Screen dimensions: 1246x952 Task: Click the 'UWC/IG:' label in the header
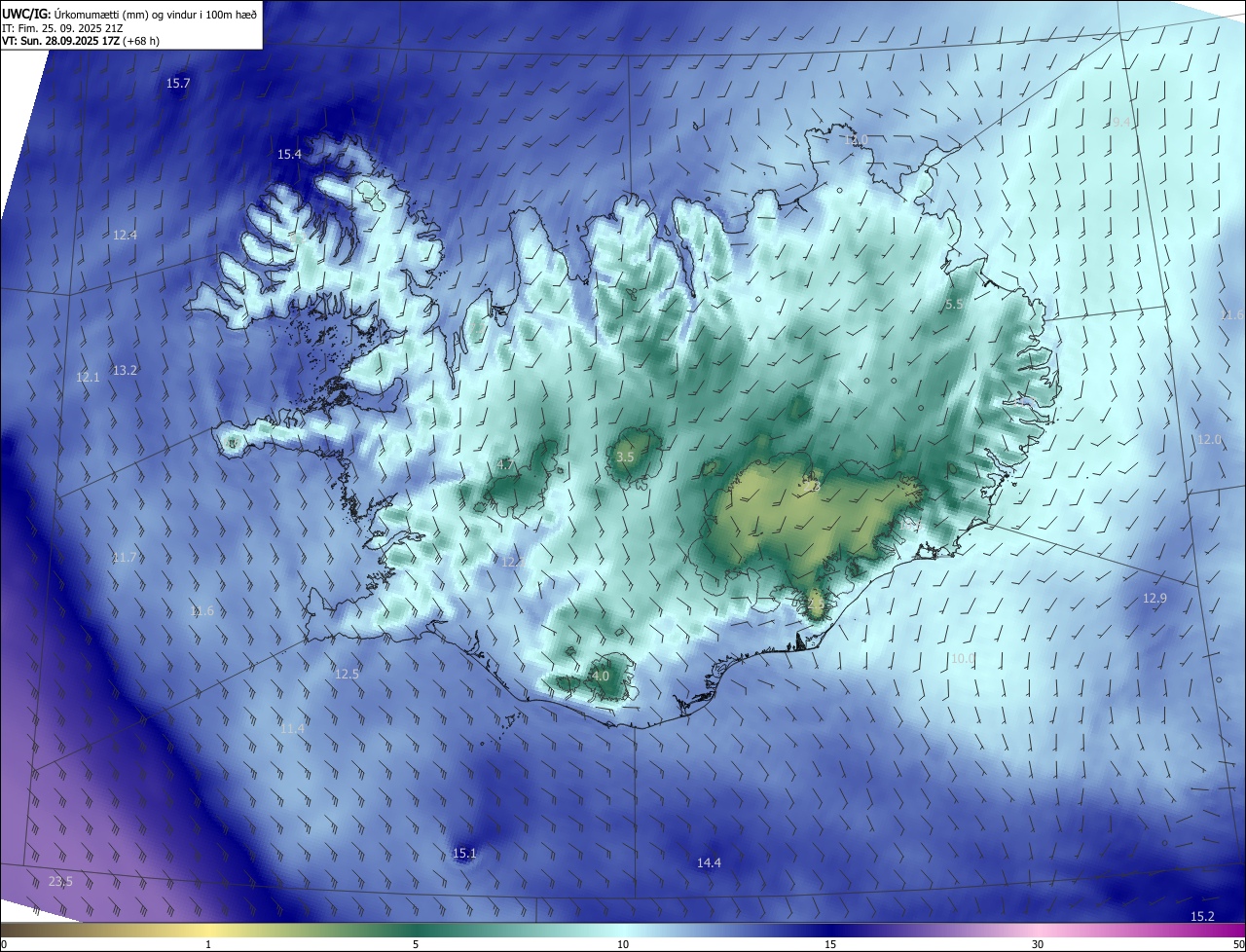pos(27,13)
